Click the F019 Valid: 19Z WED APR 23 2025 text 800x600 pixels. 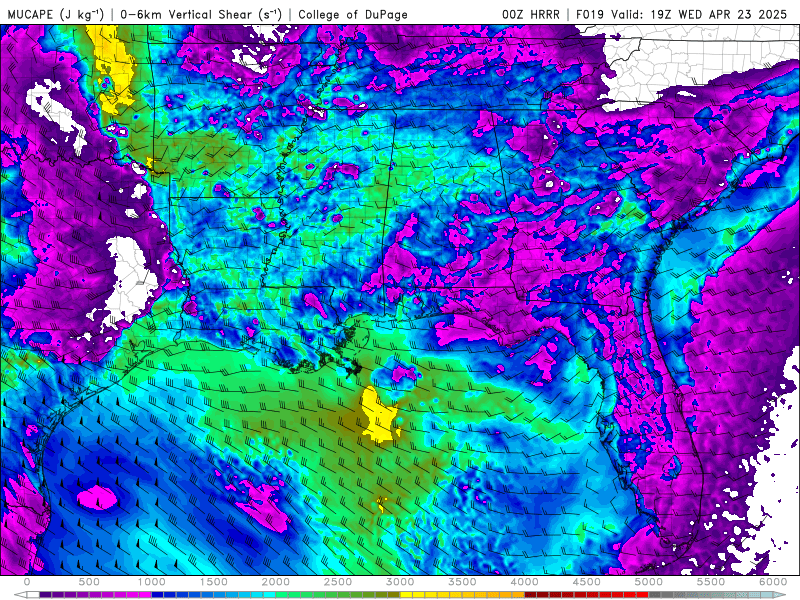tap(682, 15)
